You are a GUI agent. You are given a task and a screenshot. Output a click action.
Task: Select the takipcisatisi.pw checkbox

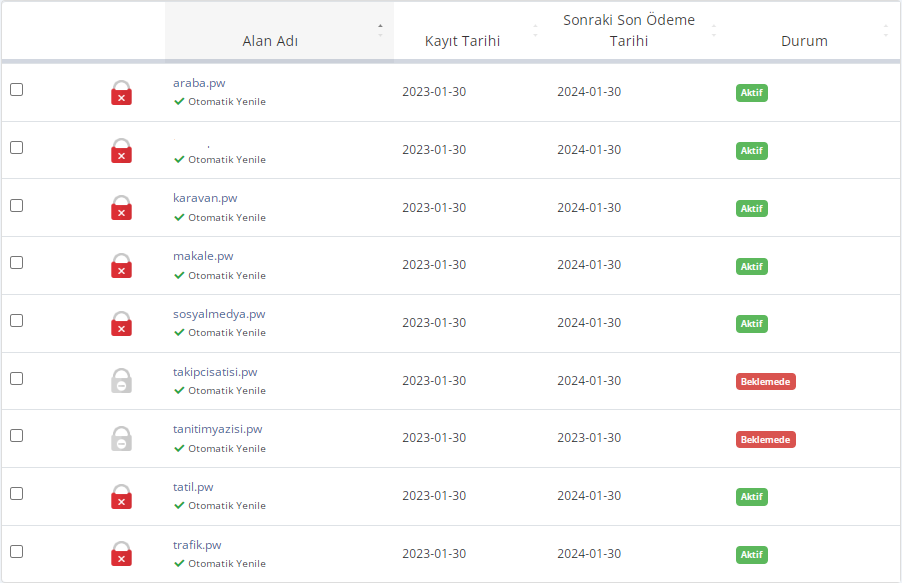pyautogui.click(x=17, y=379)
